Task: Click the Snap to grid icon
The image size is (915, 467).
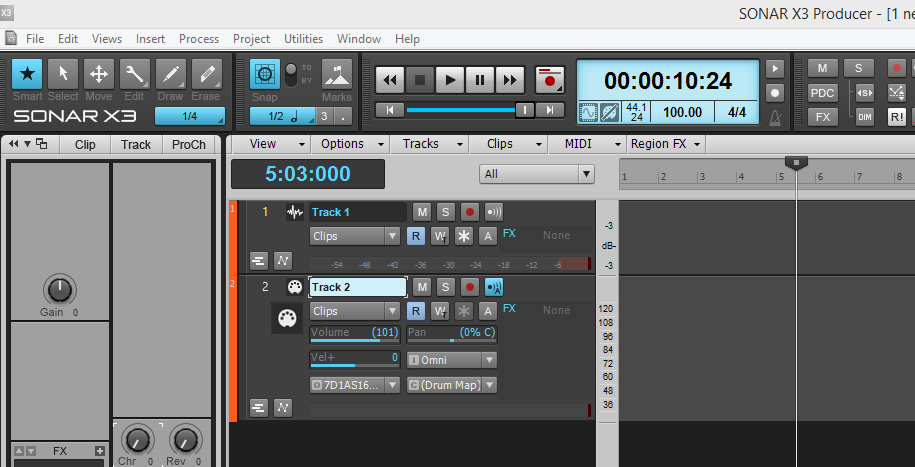Action: coord(265,74)
